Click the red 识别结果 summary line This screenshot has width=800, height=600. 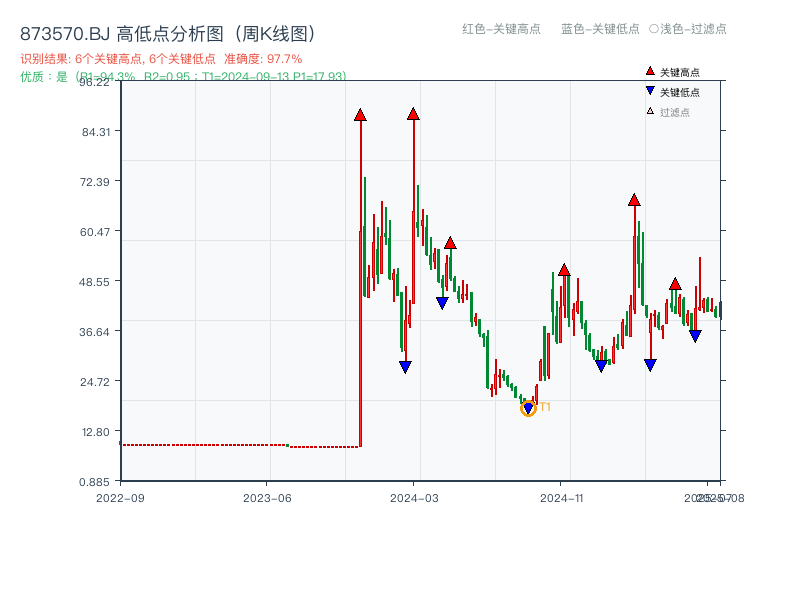click(161, 59)
